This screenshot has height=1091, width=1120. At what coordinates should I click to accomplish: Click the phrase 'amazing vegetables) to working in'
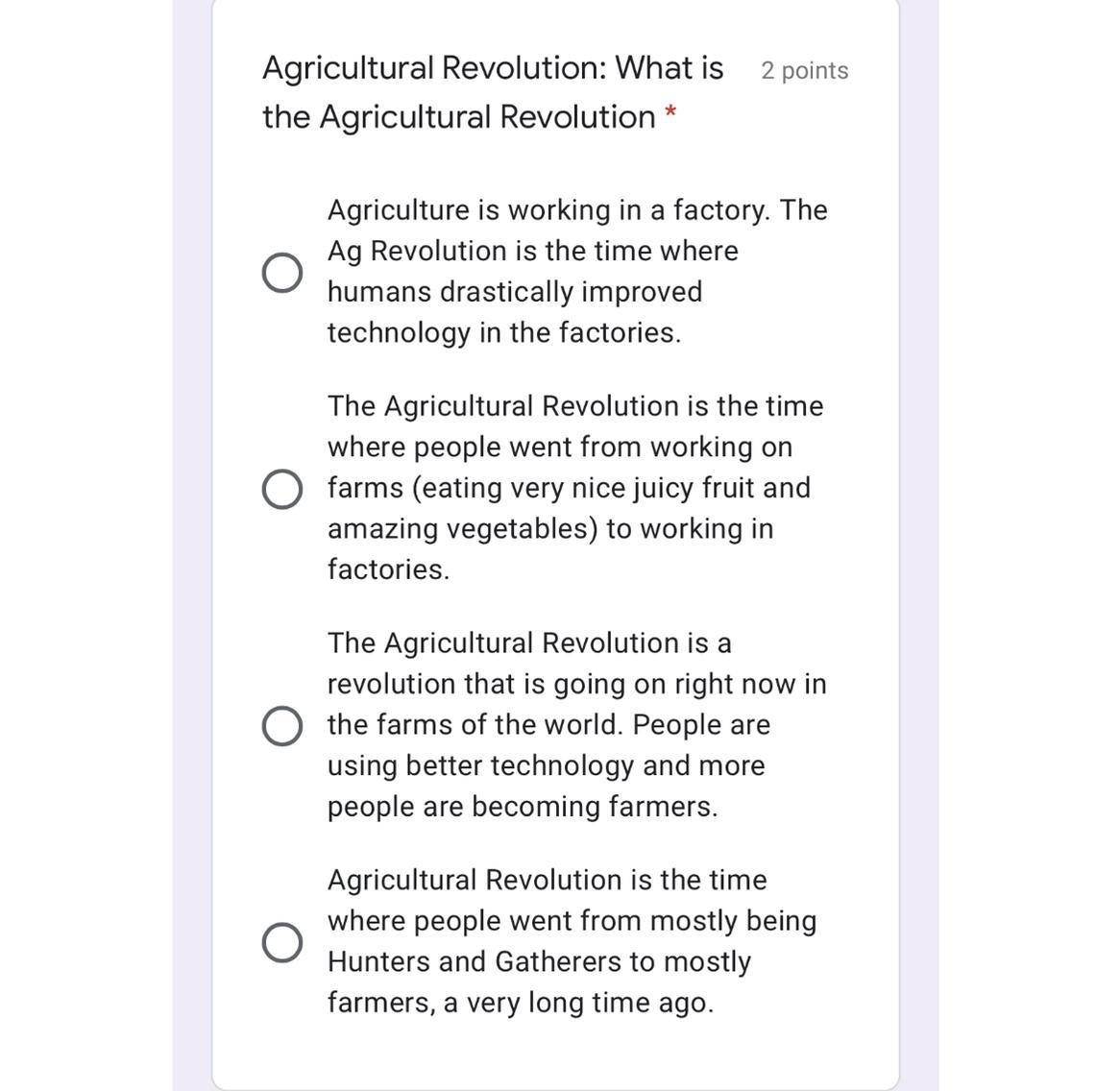click(x=550, y=529)
